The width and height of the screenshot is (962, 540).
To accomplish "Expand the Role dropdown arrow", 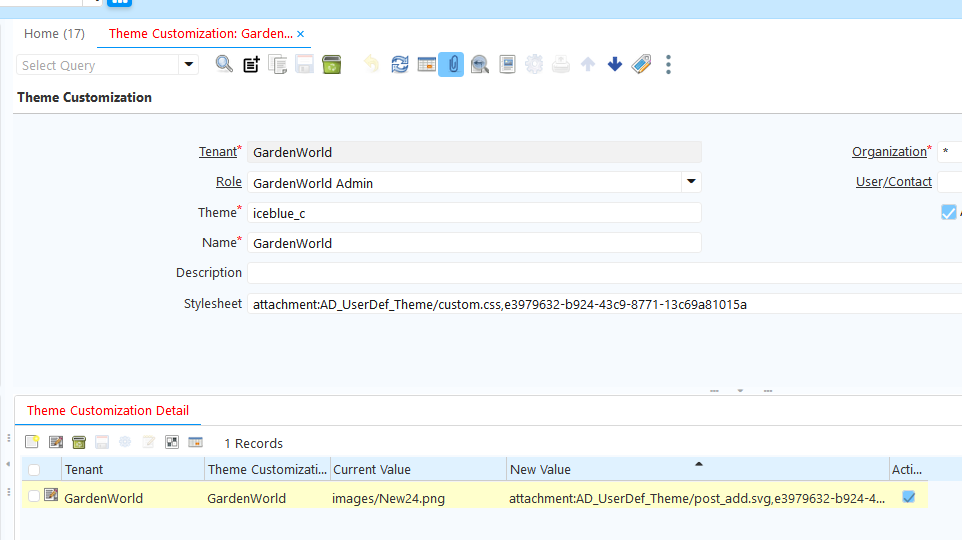I will tap(691, 182).
